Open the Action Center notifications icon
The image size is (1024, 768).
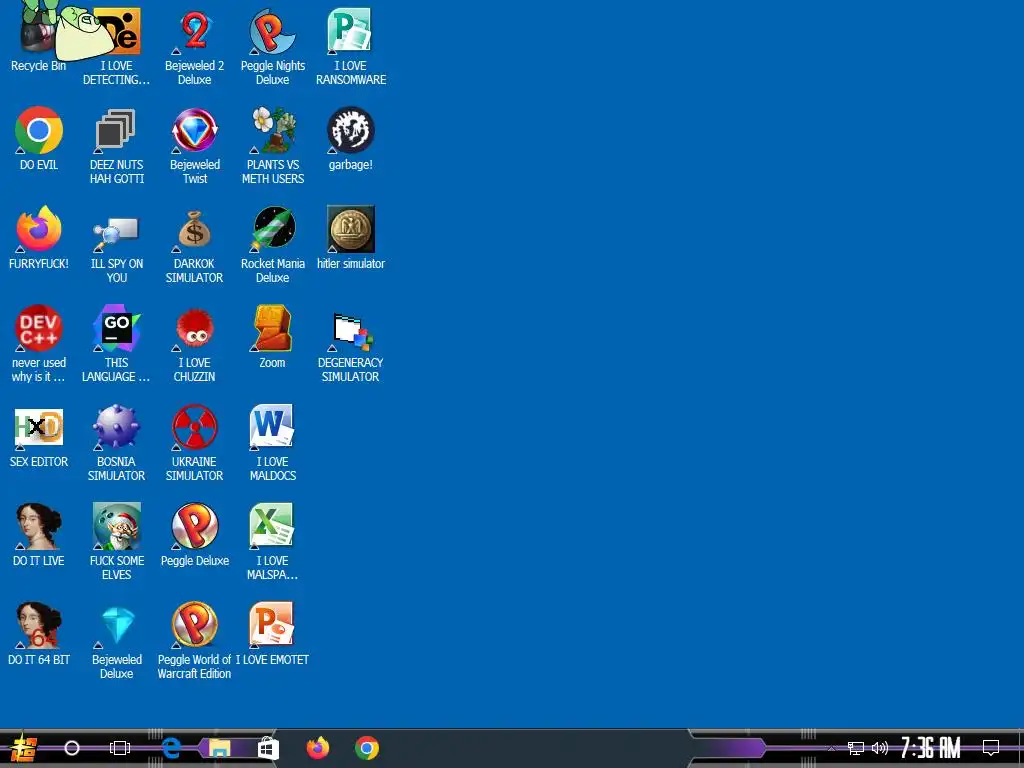coord(991,748)
